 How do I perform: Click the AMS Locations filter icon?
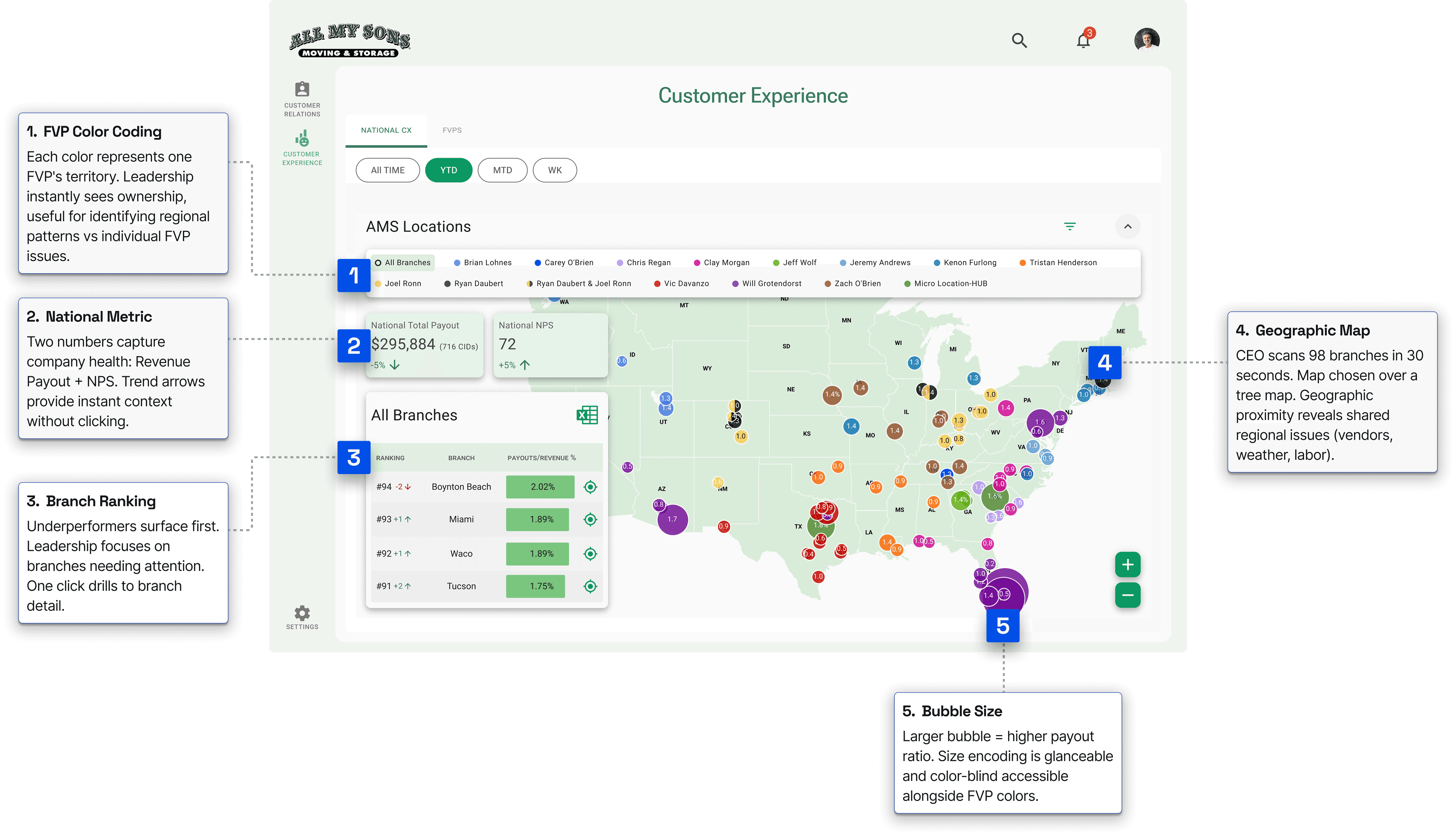(x=1070, y=226)
